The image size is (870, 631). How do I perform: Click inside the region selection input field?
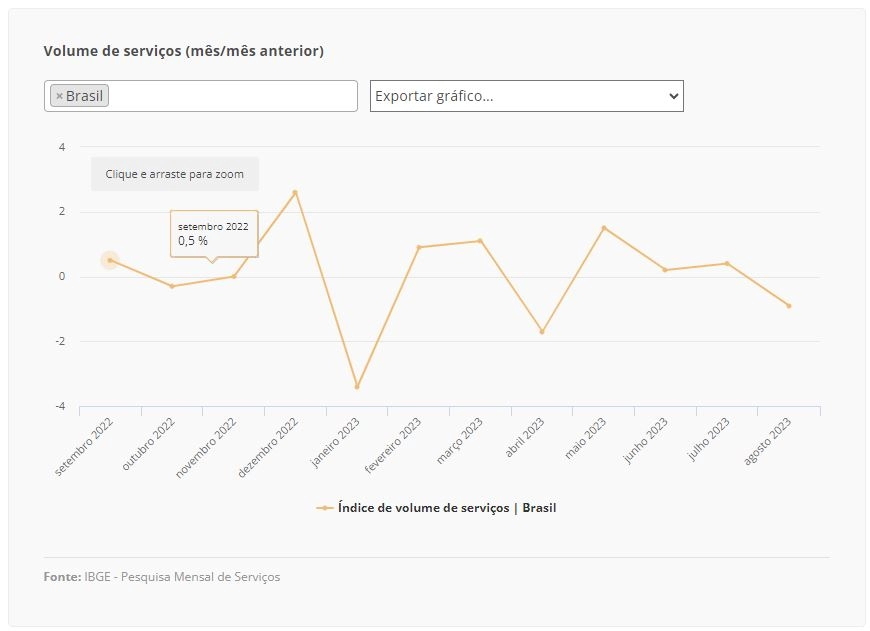233,96
